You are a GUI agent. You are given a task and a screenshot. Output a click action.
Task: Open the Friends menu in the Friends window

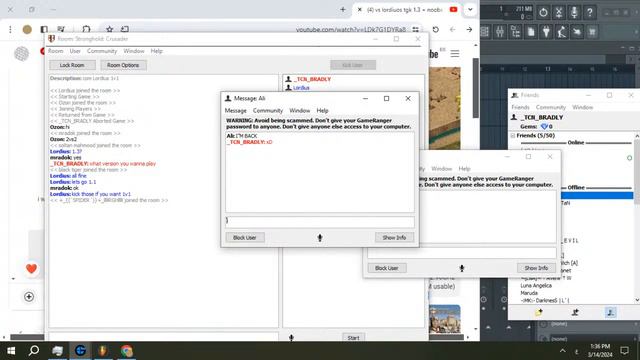(x=520, y=107)
